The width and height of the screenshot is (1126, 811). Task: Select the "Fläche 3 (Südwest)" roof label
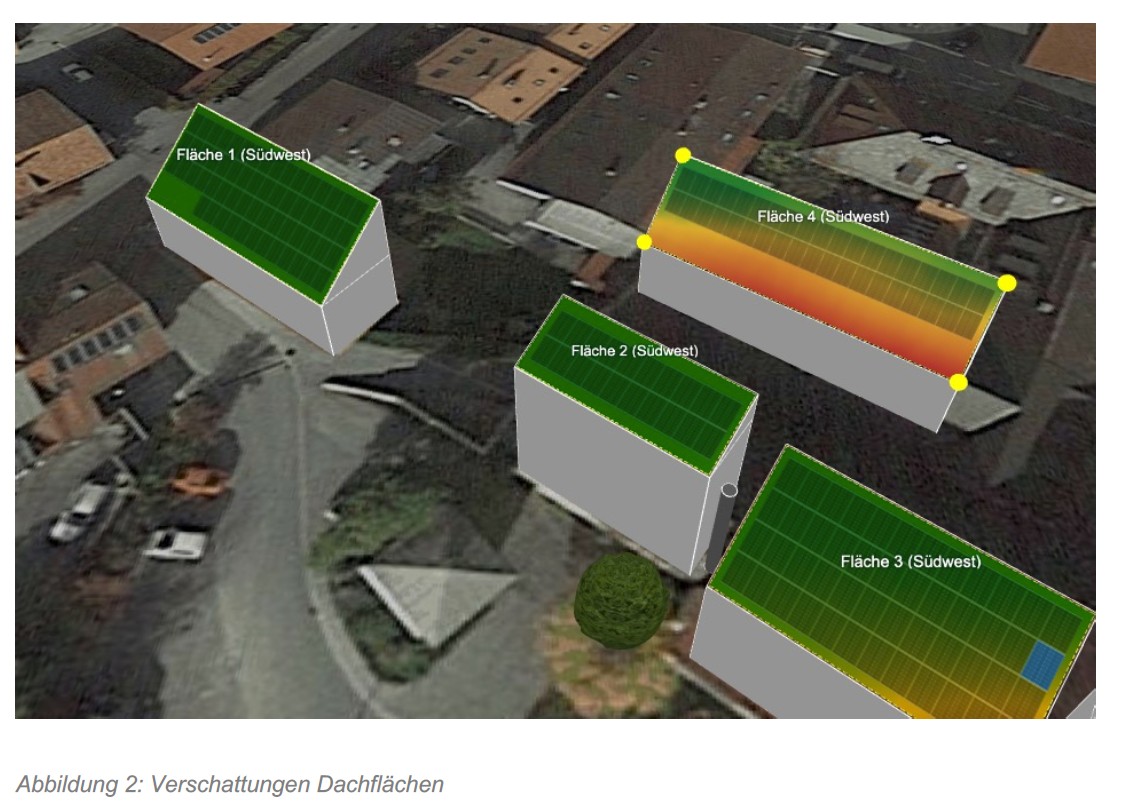911,561
